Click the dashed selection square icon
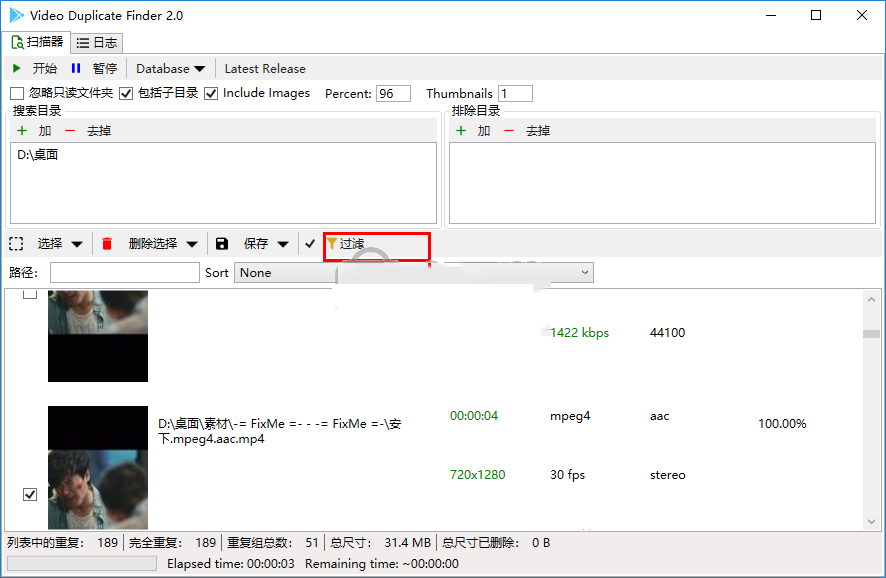The image size is (886, 578). pyautogui.click(x=16, y=244)
